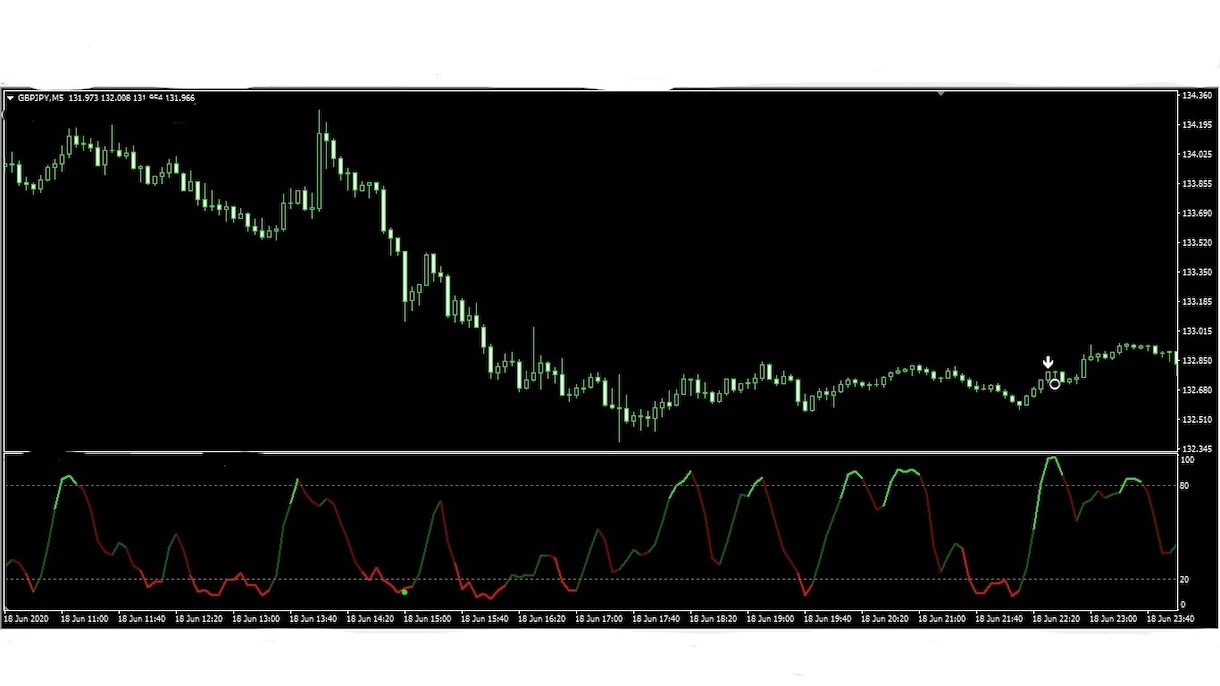Click the "18 Jun 20:20" time label
1220x686 pixels.
click(884, 619)
